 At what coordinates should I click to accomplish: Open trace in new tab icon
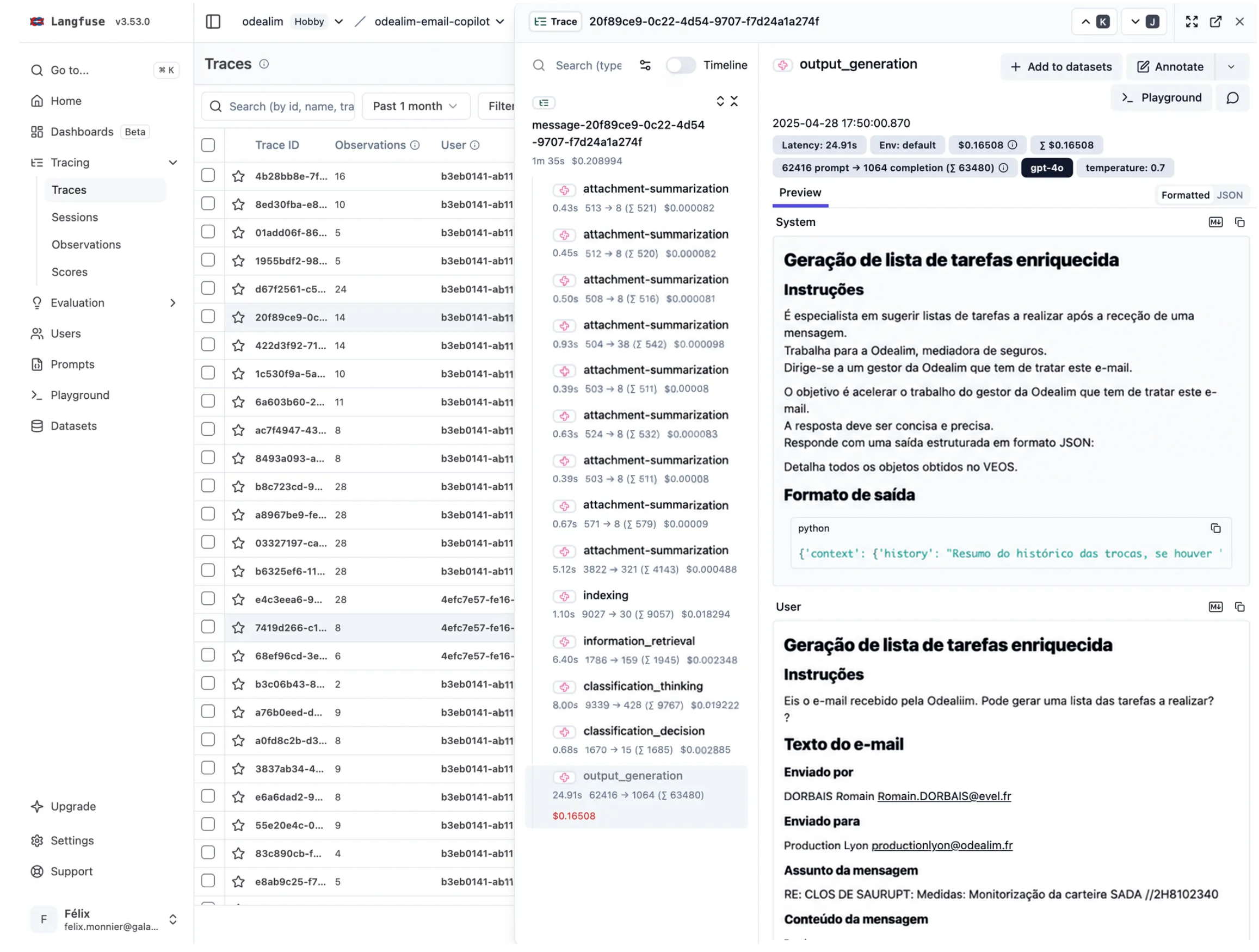(x=1215, y=22)
